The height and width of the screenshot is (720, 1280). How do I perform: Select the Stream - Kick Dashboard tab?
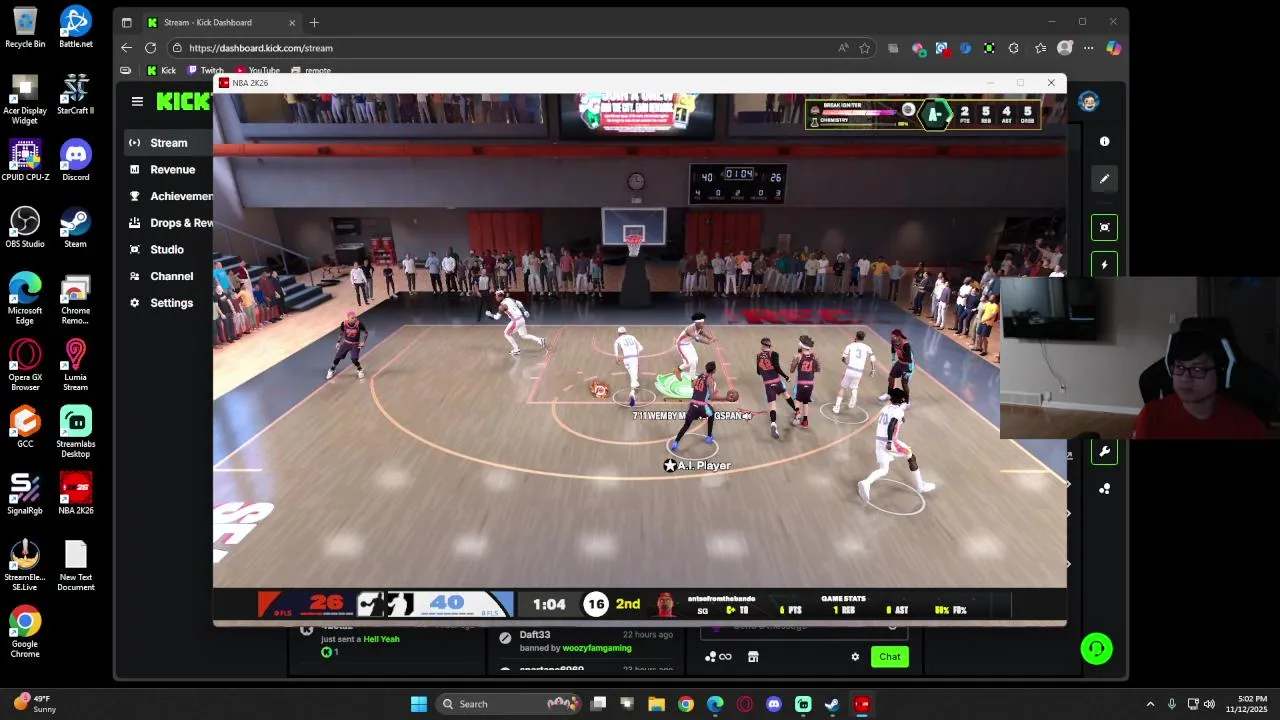pos(221,22)
